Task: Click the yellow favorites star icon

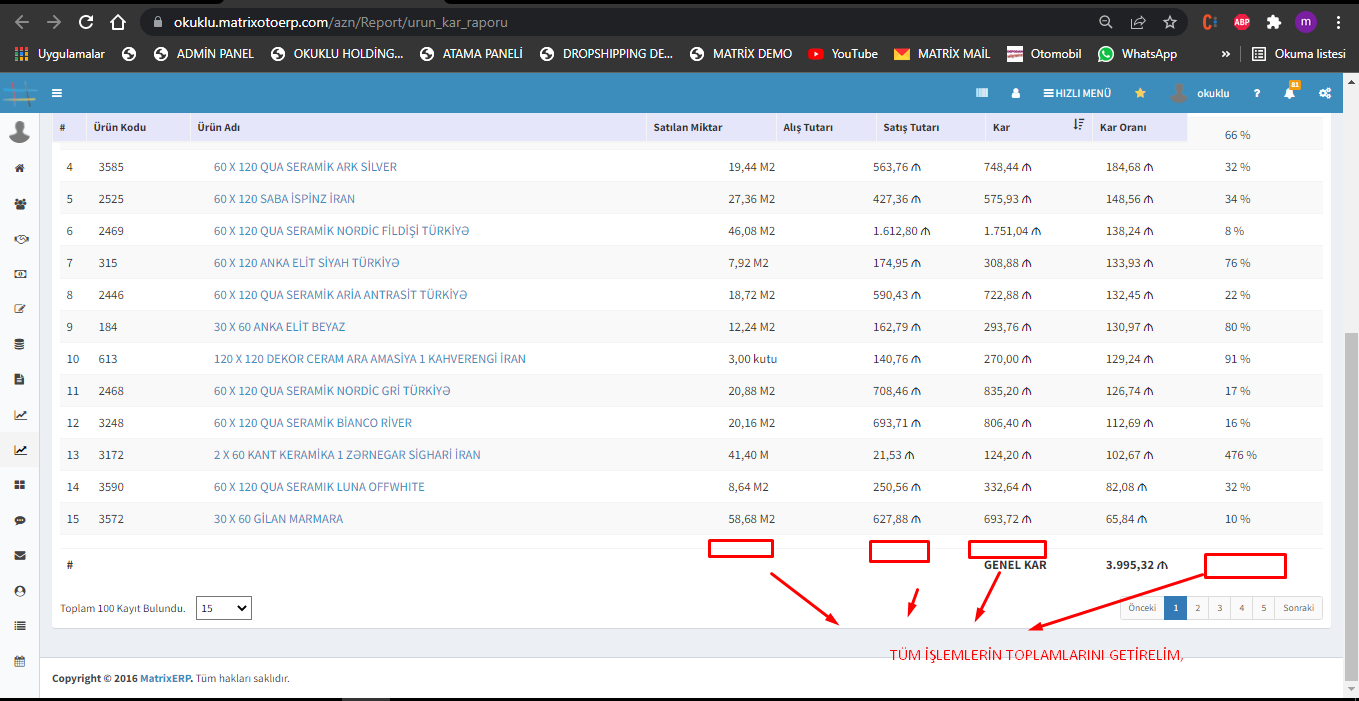Action: pyautogui.click(x=1140, y=93)
